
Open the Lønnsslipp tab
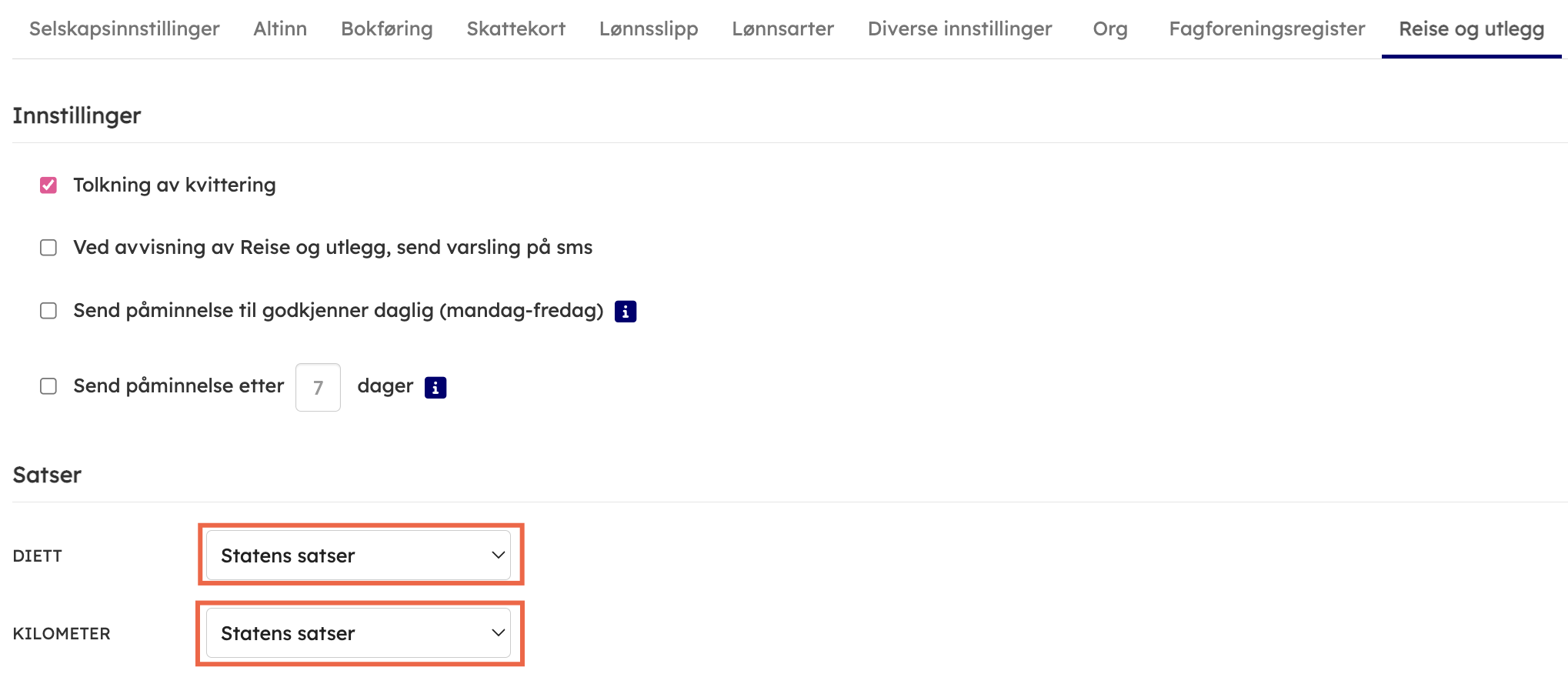coord(649,29)
